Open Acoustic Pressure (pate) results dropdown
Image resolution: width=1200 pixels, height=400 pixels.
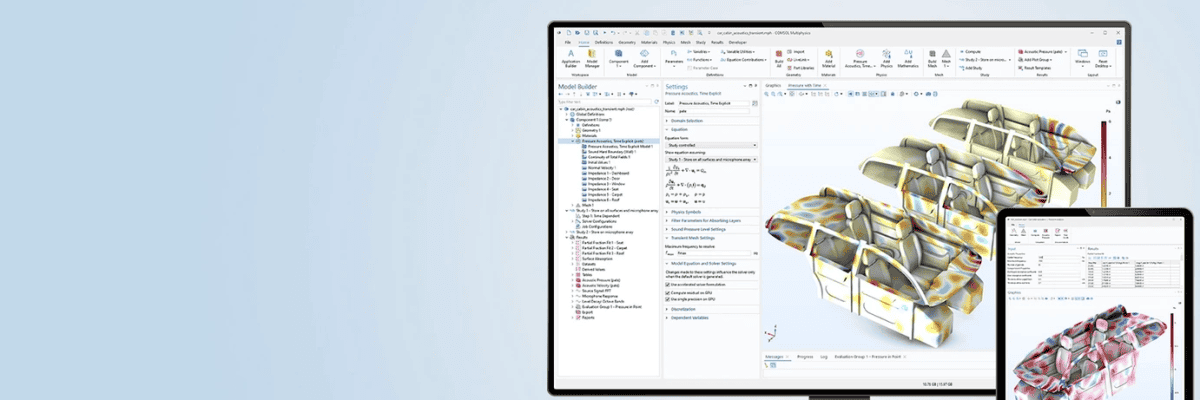[x=1044, y=50]
